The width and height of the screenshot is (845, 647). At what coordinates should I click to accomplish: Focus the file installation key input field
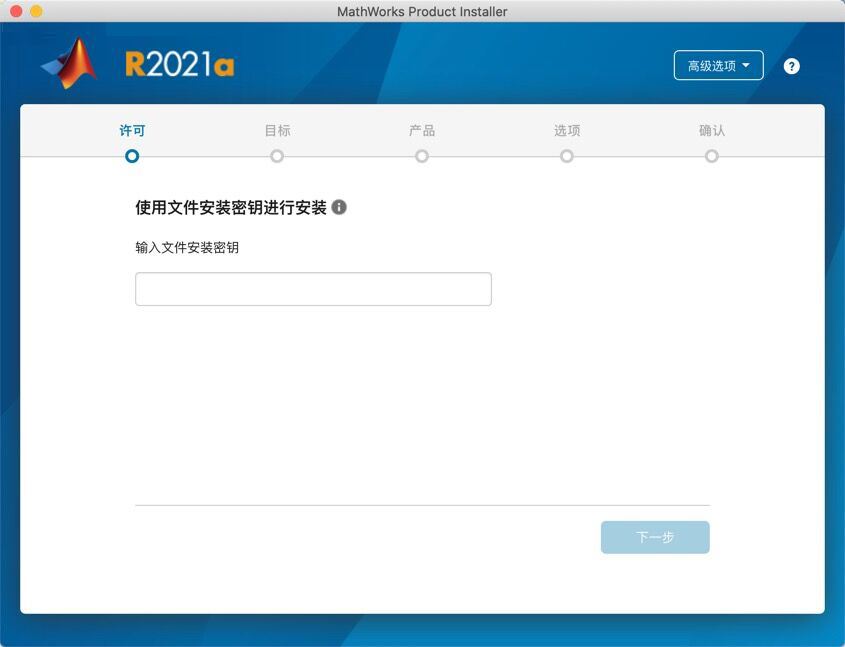click(x=313, y=289)
